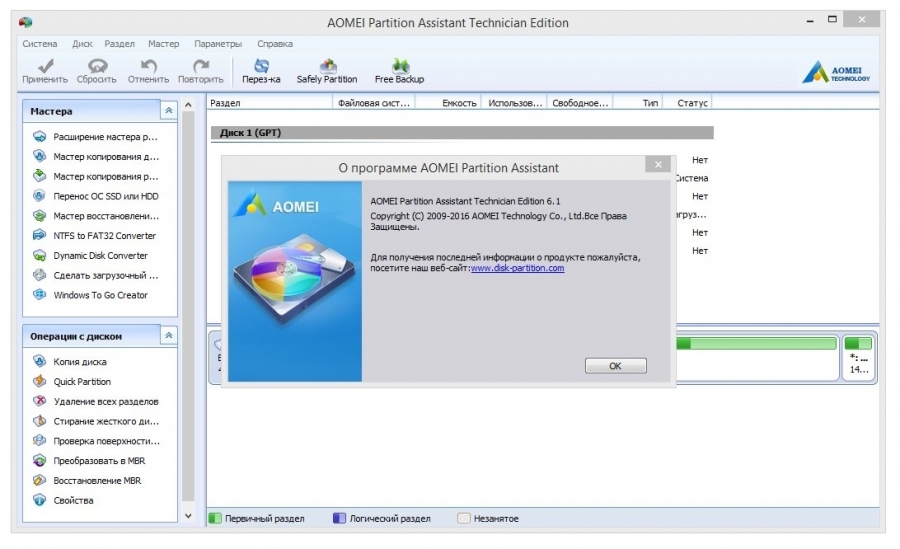Image resolution: width=900 pixels, height=549 pixels.
Task: Open the Система menu
Action: click(40, 44)
